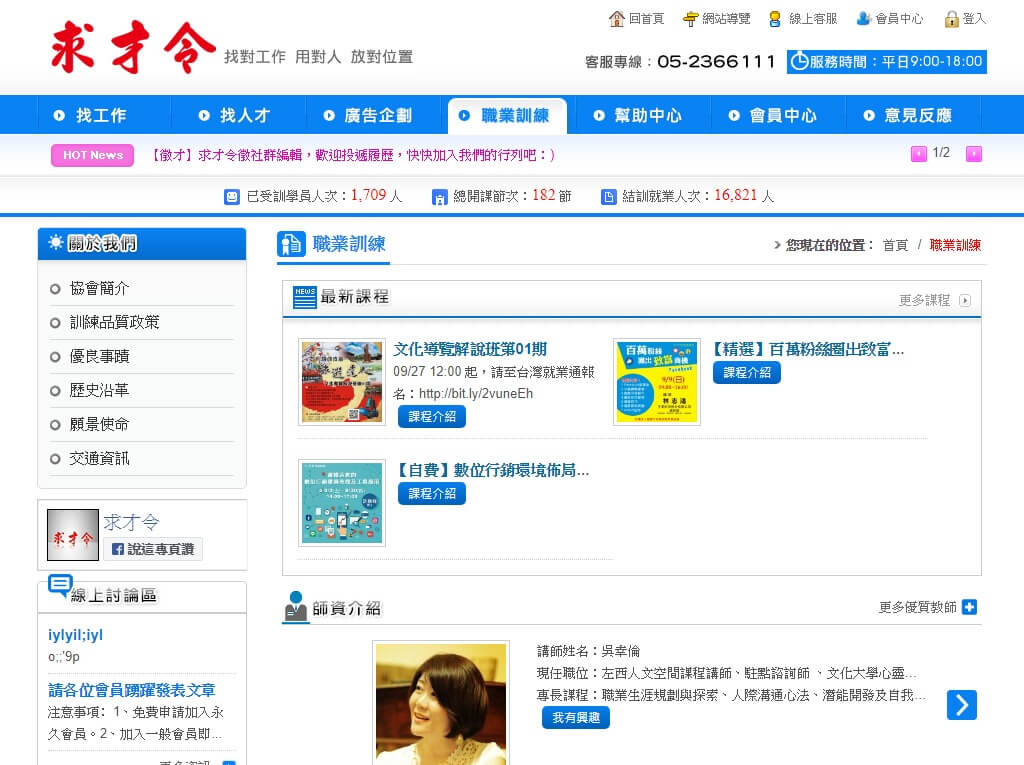1024x765 pixels.
Task: Click the signpost icon beside 網站導覽
Action: point(690,19)
